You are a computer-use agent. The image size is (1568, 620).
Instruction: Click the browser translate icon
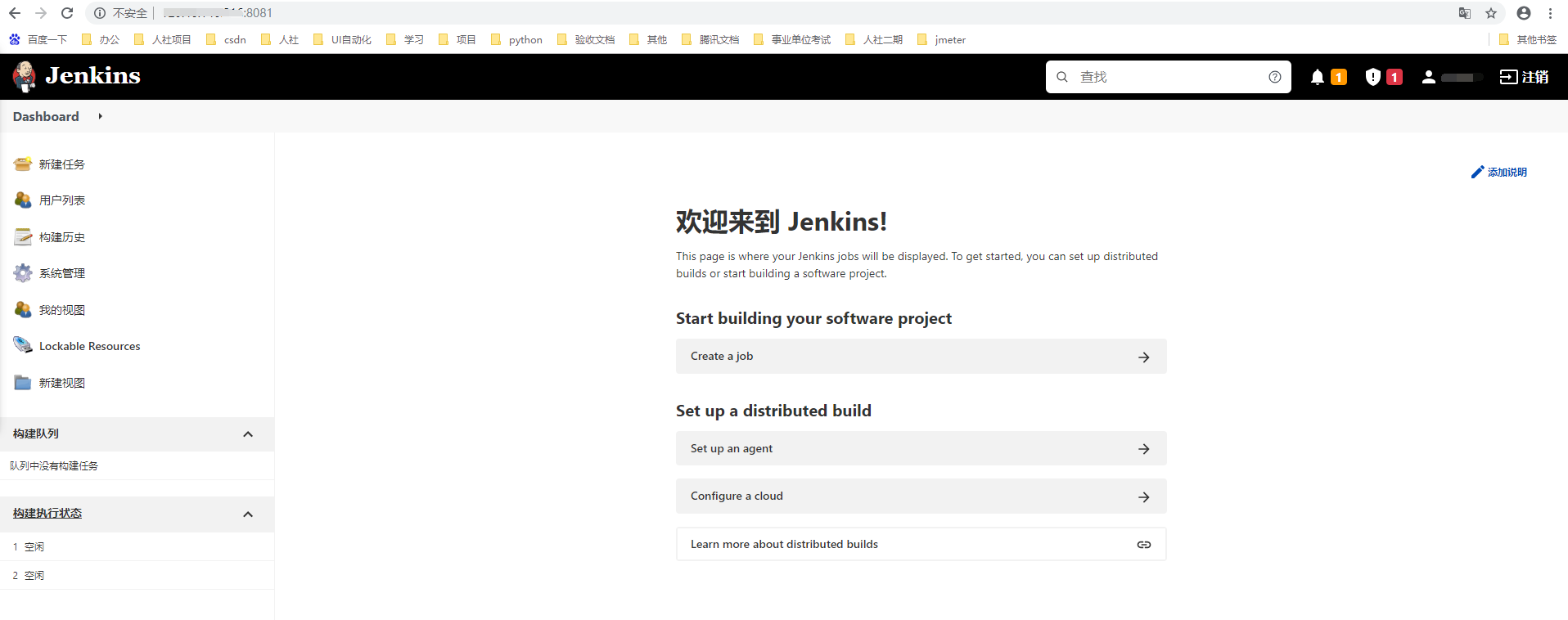pyautogui.click(x=1465, y=13)
